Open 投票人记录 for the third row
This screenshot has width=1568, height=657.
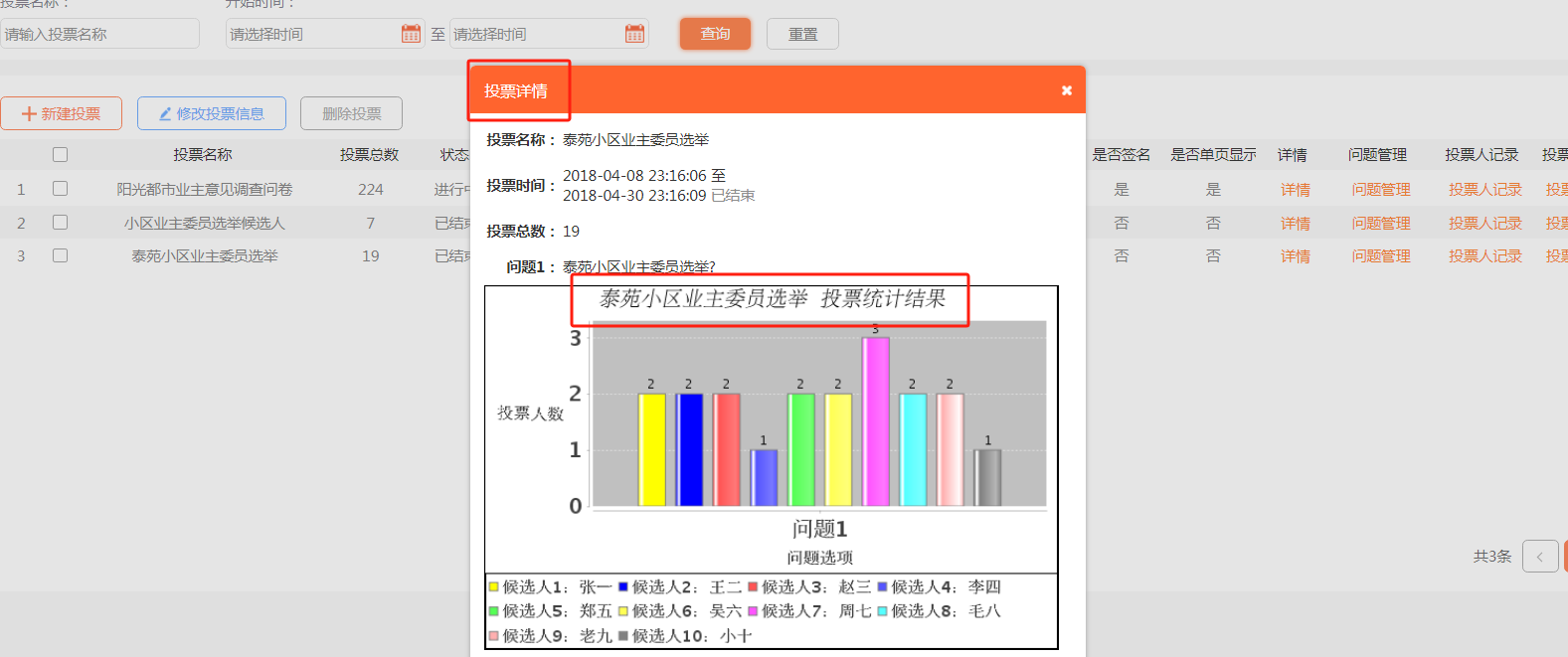tap(1484, 256)
